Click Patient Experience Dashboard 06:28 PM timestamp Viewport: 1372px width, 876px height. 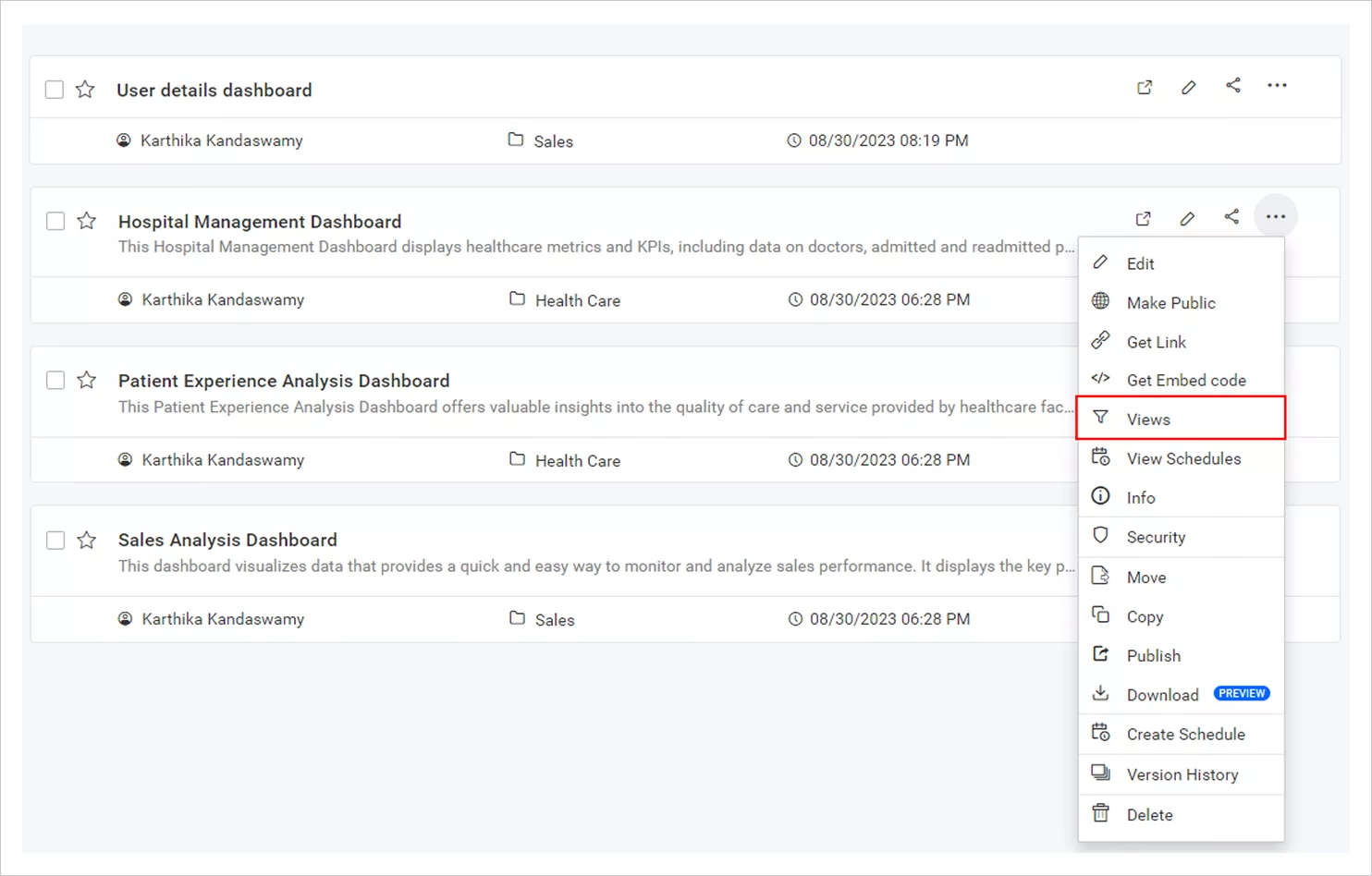click(879, 459)
